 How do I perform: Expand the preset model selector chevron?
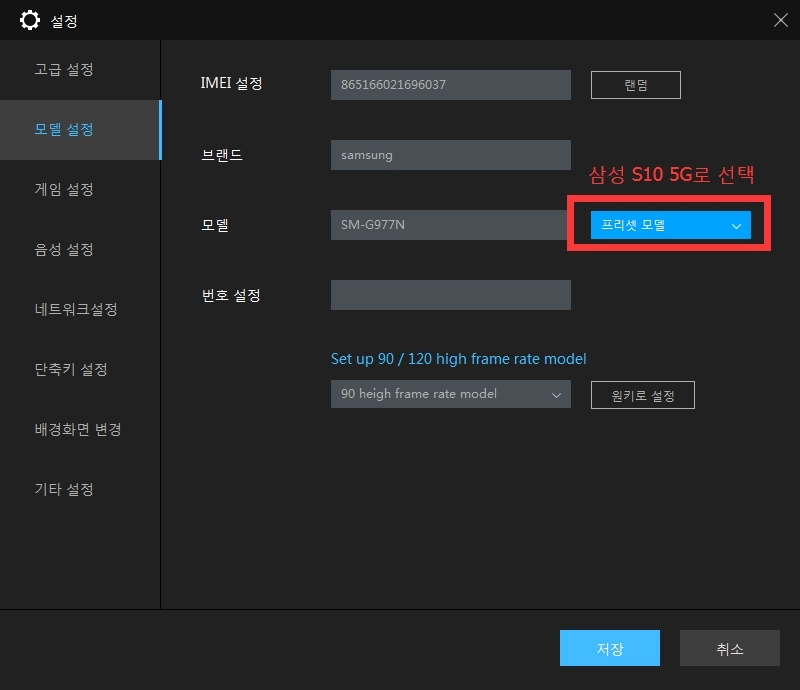tap(736, 225)
